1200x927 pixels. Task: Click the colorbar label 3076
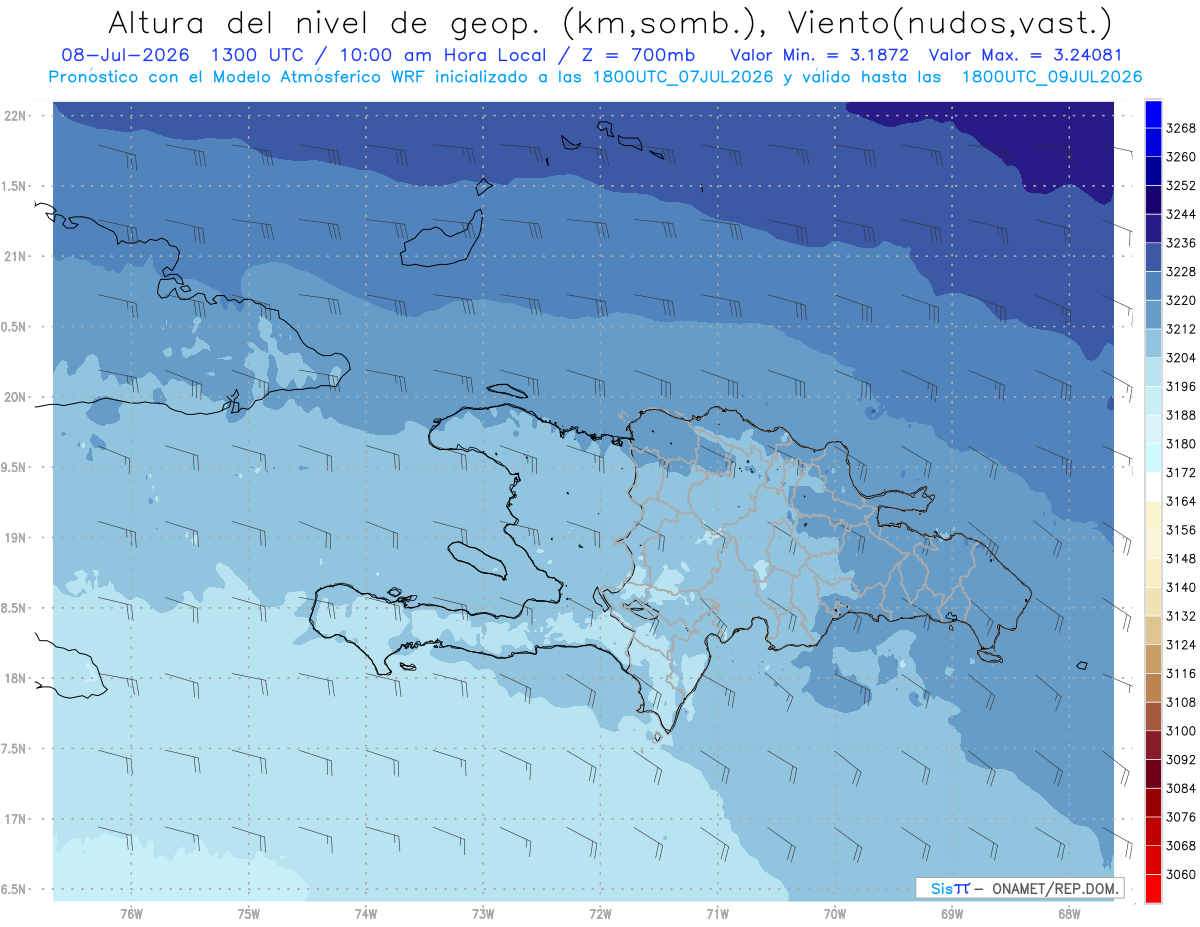pyautogui.click(x=1181, y=817)
